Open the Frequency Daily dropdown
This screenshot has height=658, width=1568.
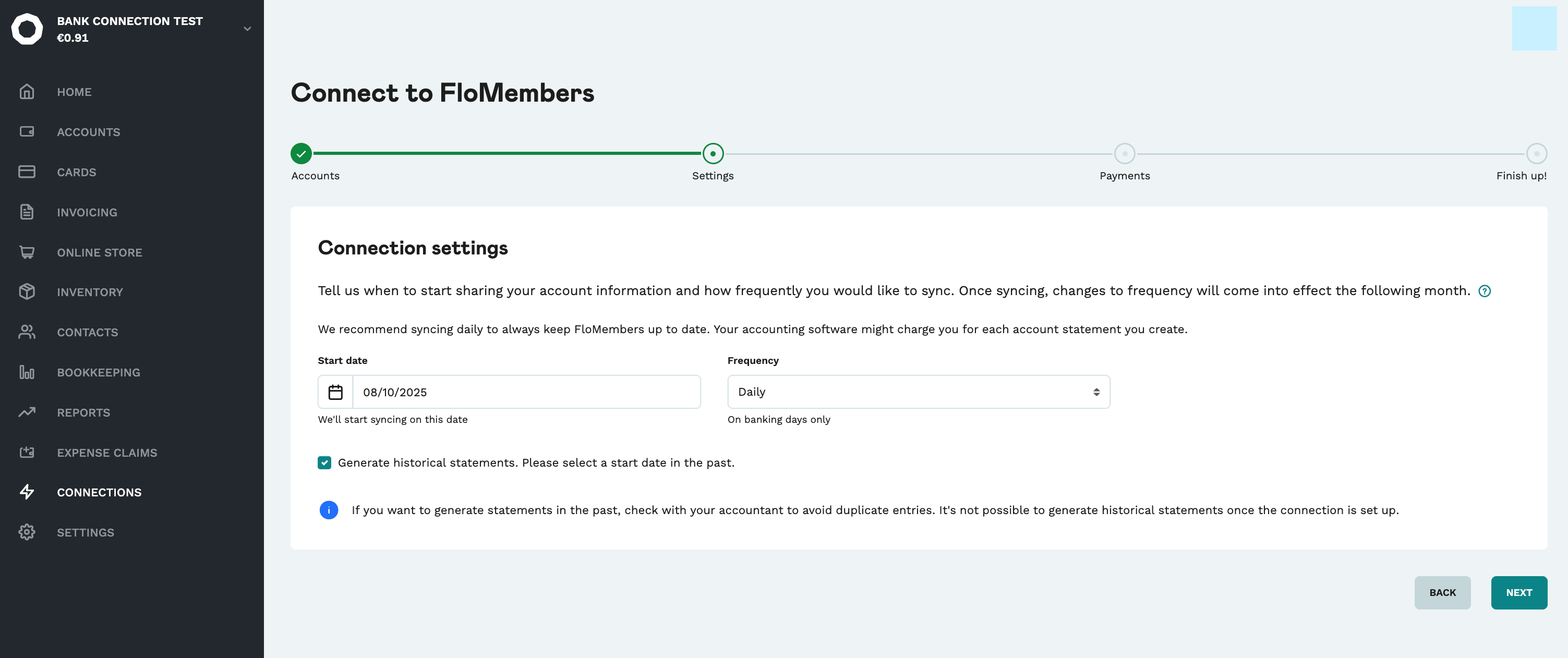(x=919, y=392)
